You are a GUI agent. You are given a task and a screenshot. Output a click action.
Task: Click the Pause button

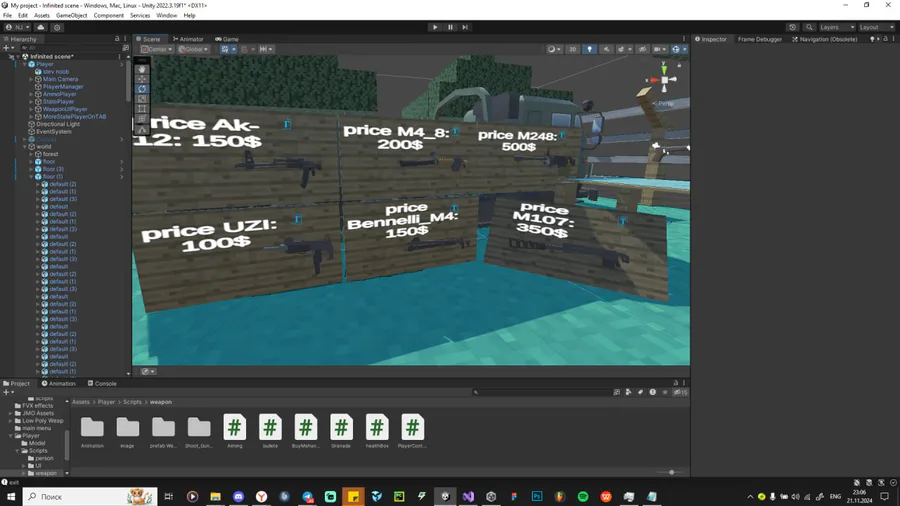450,27
